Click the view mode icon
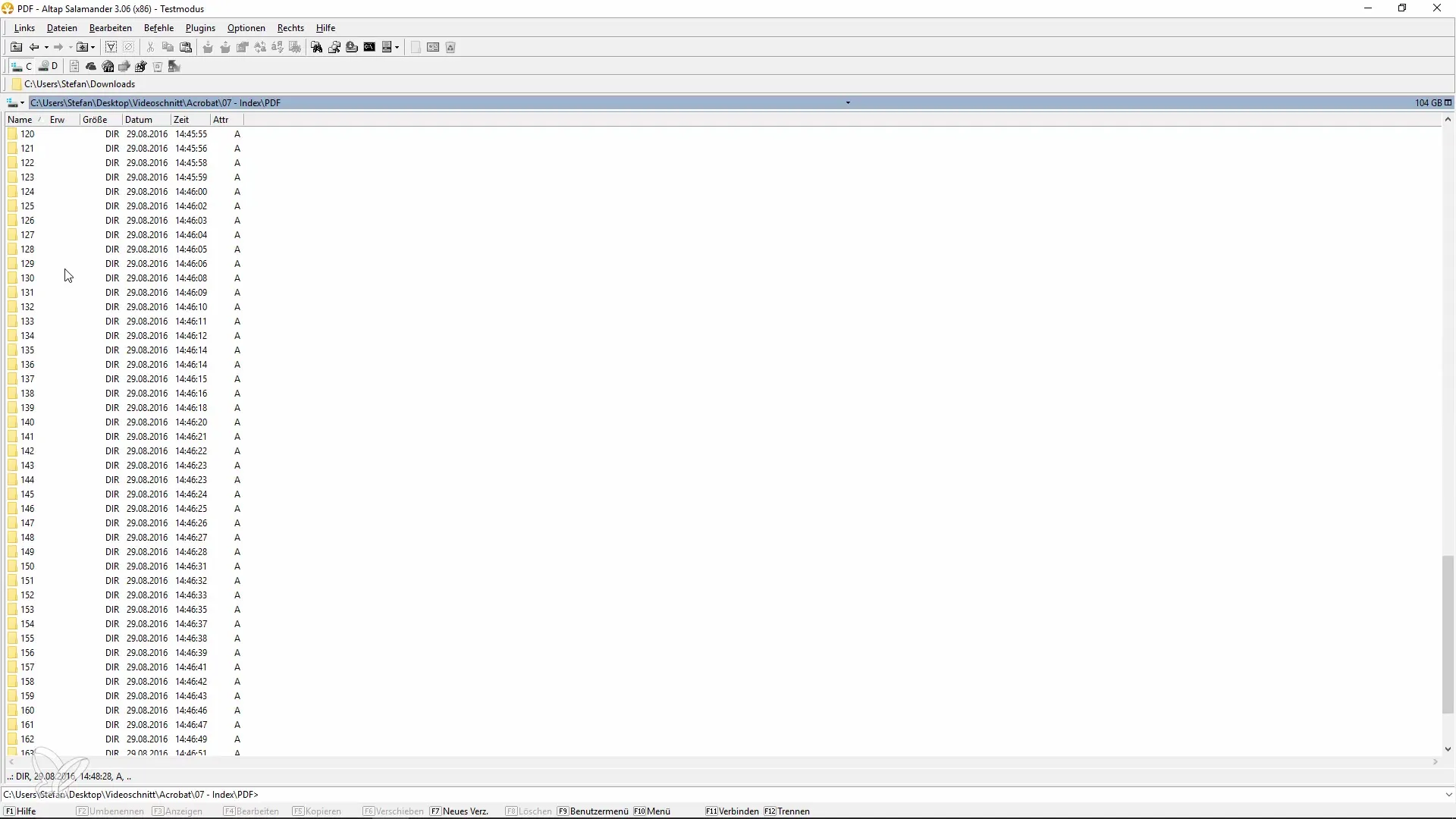This screenshot has width=1456, height=819. (x=387, y=47)
